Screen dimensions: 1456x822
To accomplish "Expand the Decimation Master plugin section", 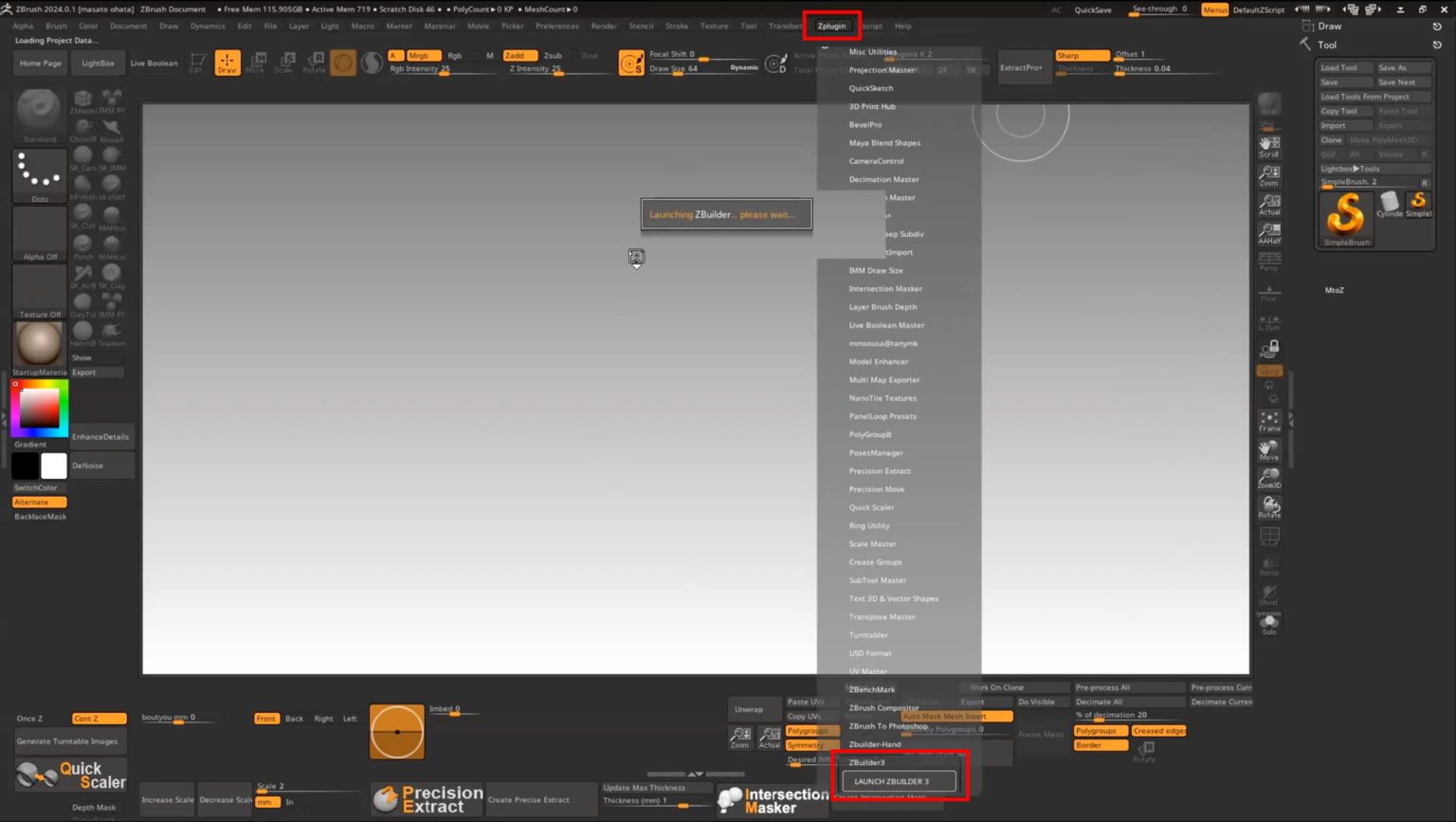I will point(883,179).
